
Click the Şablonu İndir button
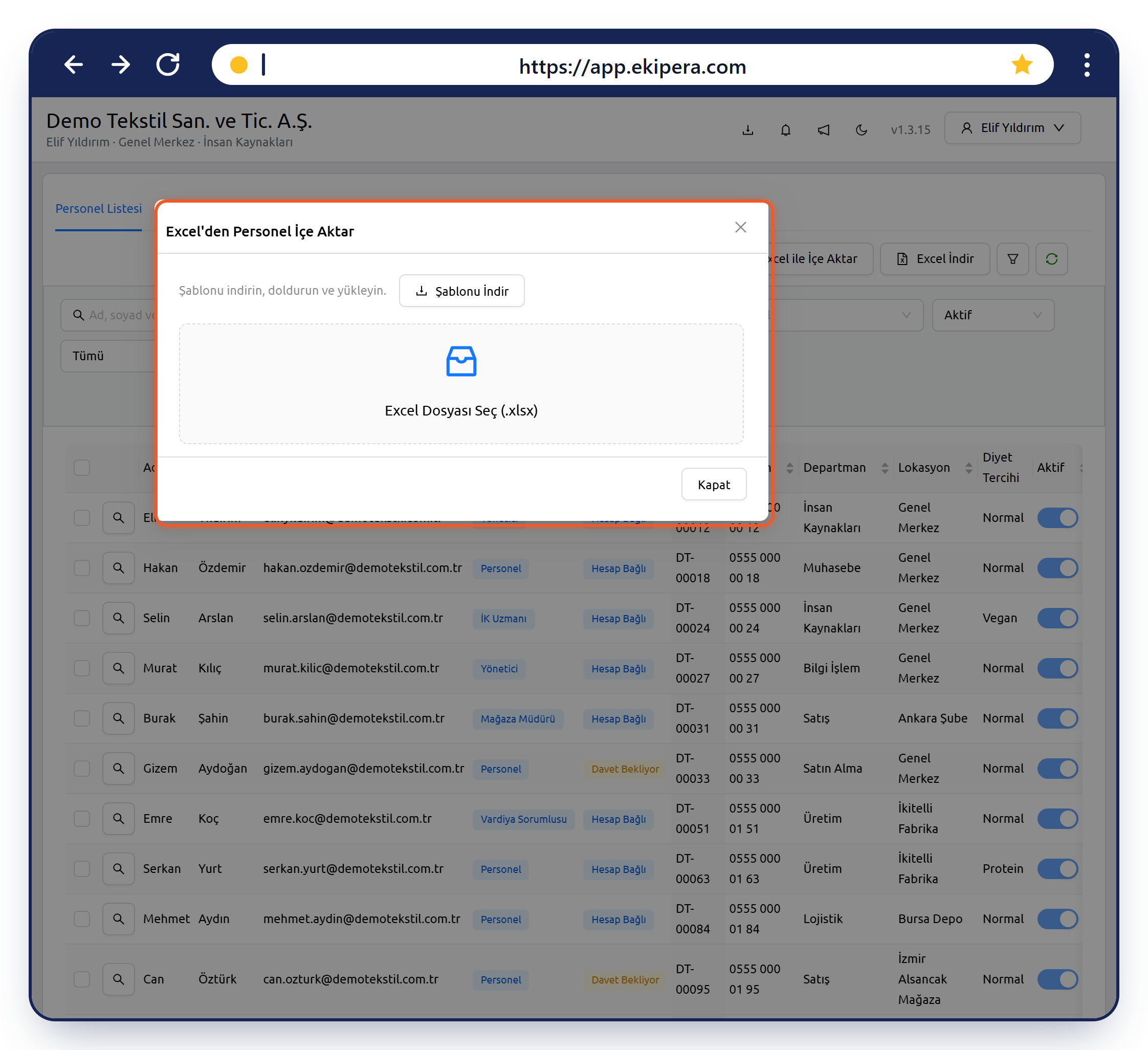462,291
